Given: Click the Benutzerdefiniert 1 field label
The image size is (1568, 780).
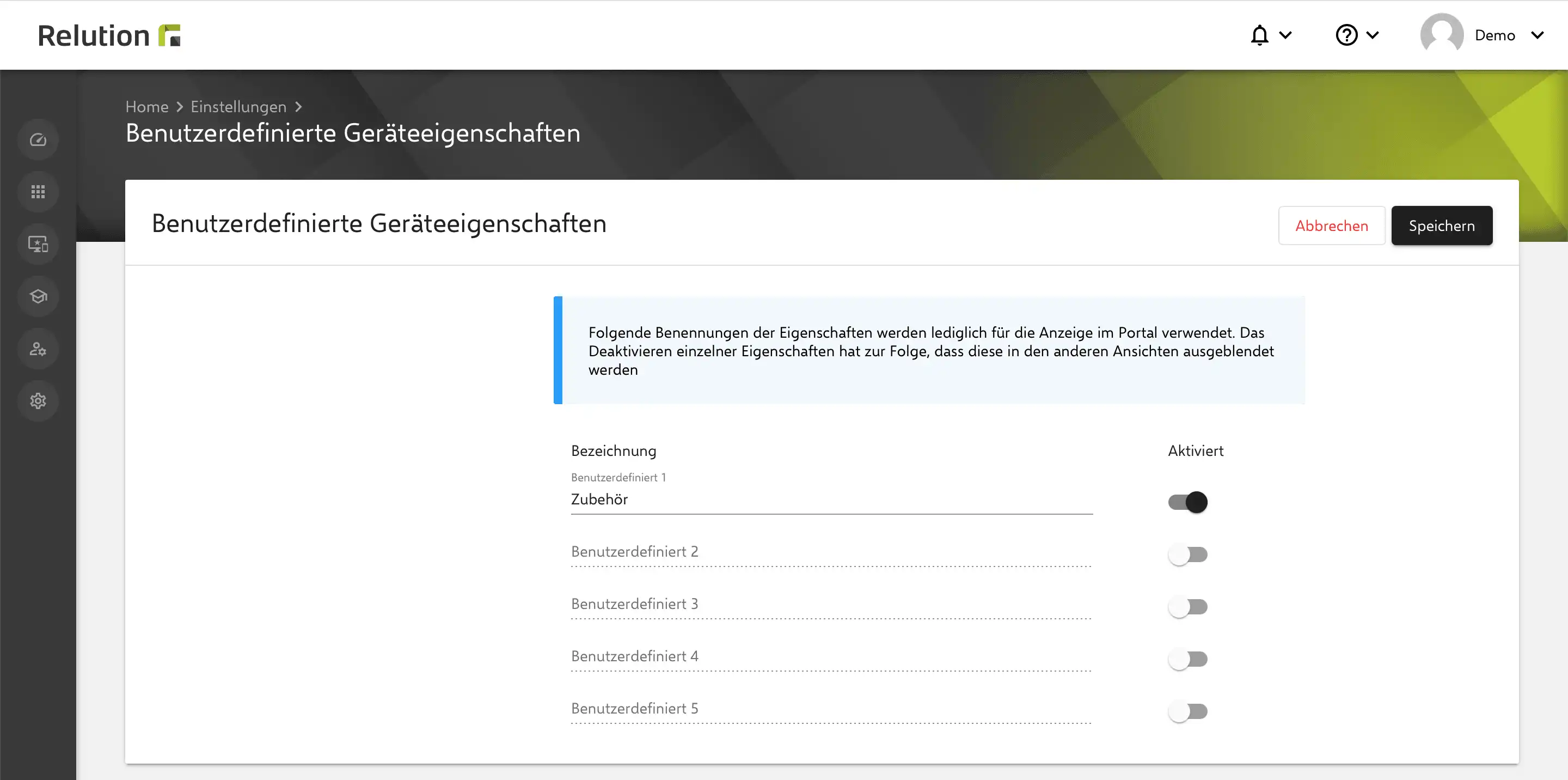Looking at the screenshot, I should pos(618,477).
